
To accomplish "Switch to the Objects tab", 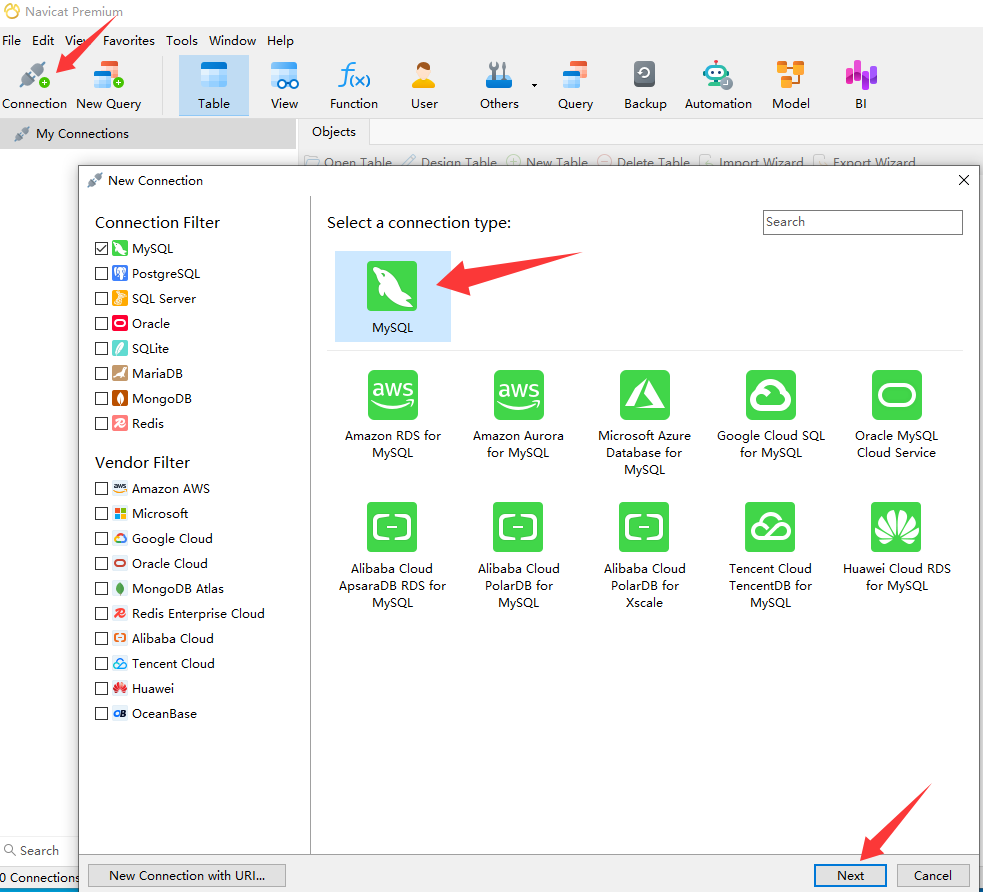I will tap(334, 132).
